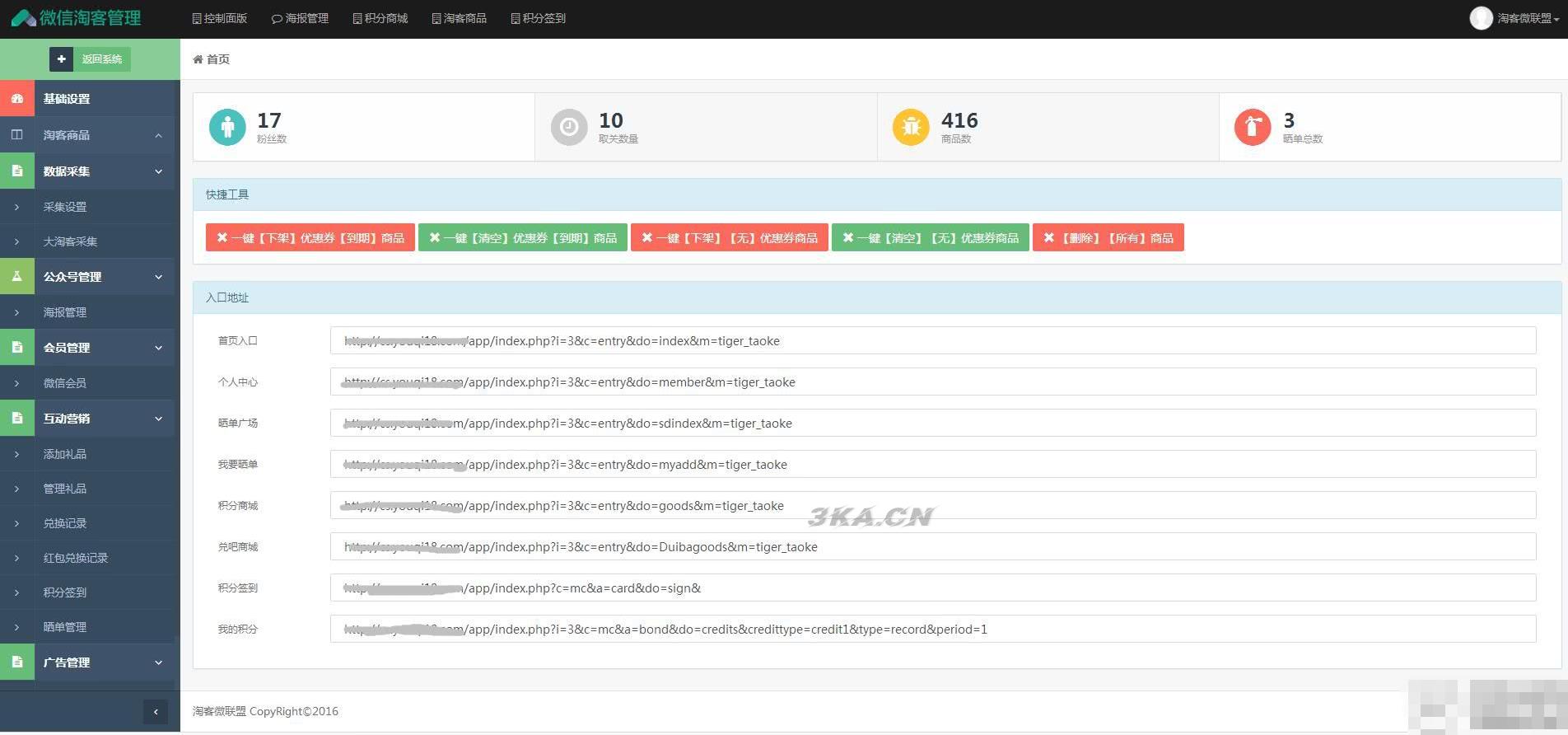The image size is (1568, 735).
Task: Click the 取关数量 clock icon
Action: pyautogui.click(x=569, y=127)
